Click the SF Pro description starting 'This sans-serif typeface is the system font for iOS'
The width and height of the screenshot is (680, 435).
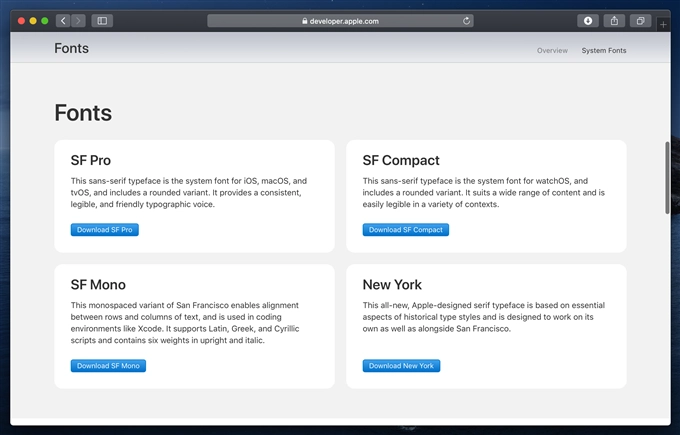[x=189, y=193]
